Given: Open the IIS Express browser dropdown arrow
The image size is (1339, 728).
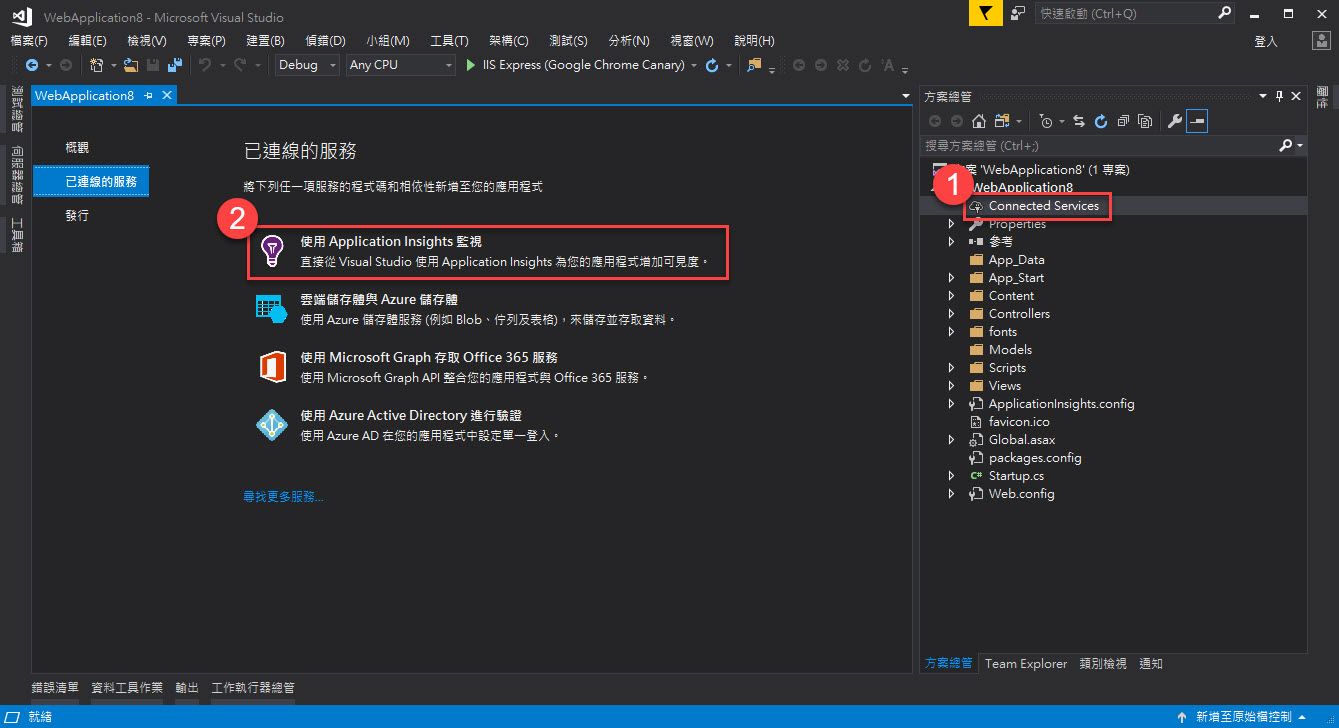Looking at the screenshot, I should click(x=693, y=65).
